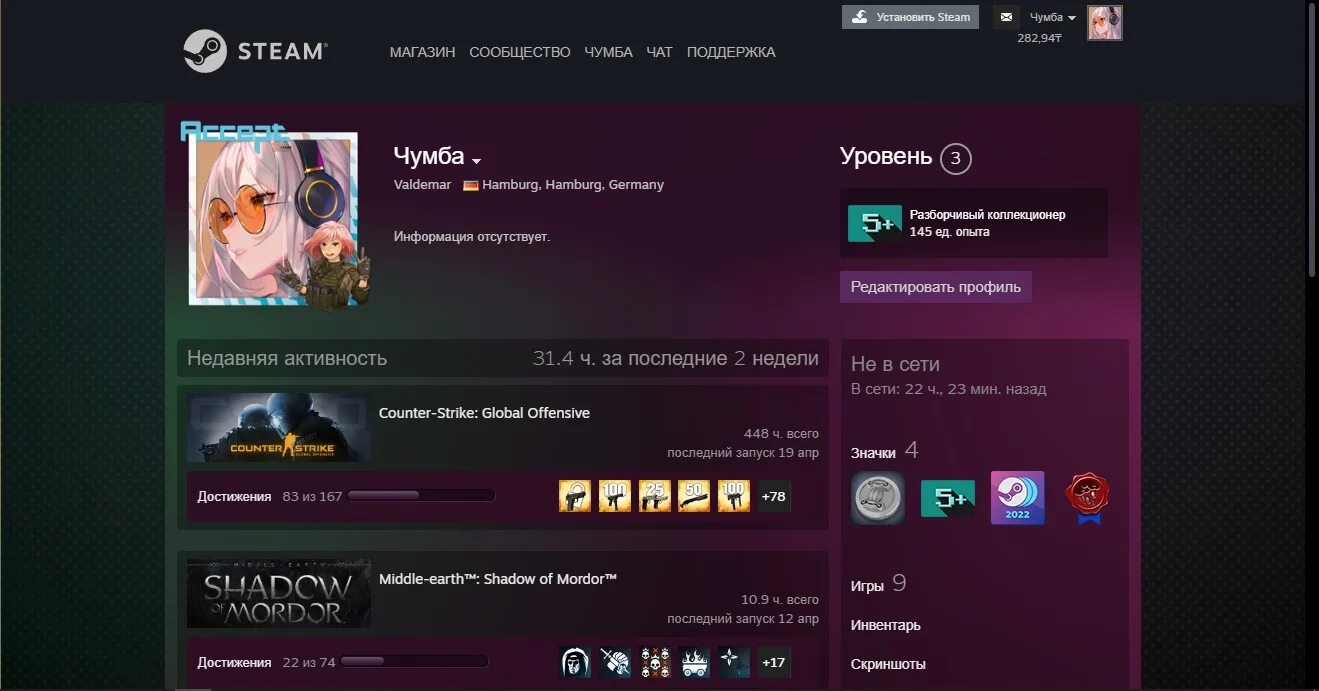Open the Чумба account dropdown in the header
The image size is (1319, 691).
1053,17
